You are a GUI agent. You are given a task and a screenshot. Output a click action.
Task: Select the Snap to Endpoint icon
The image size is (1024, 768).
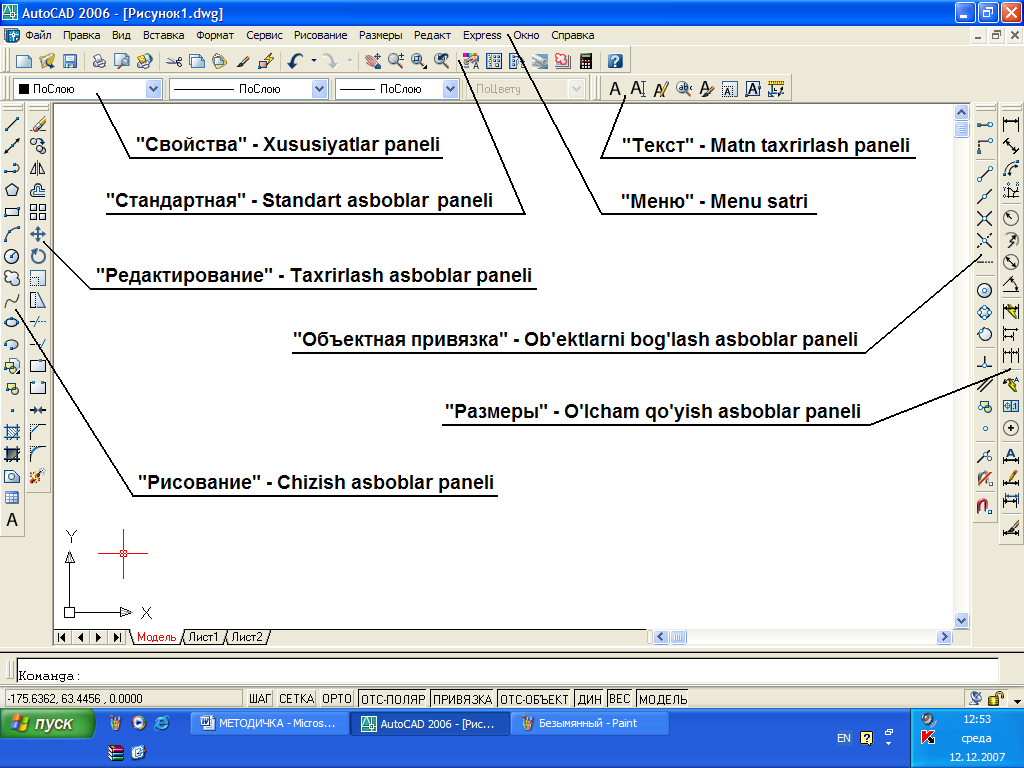click(985, 174)
